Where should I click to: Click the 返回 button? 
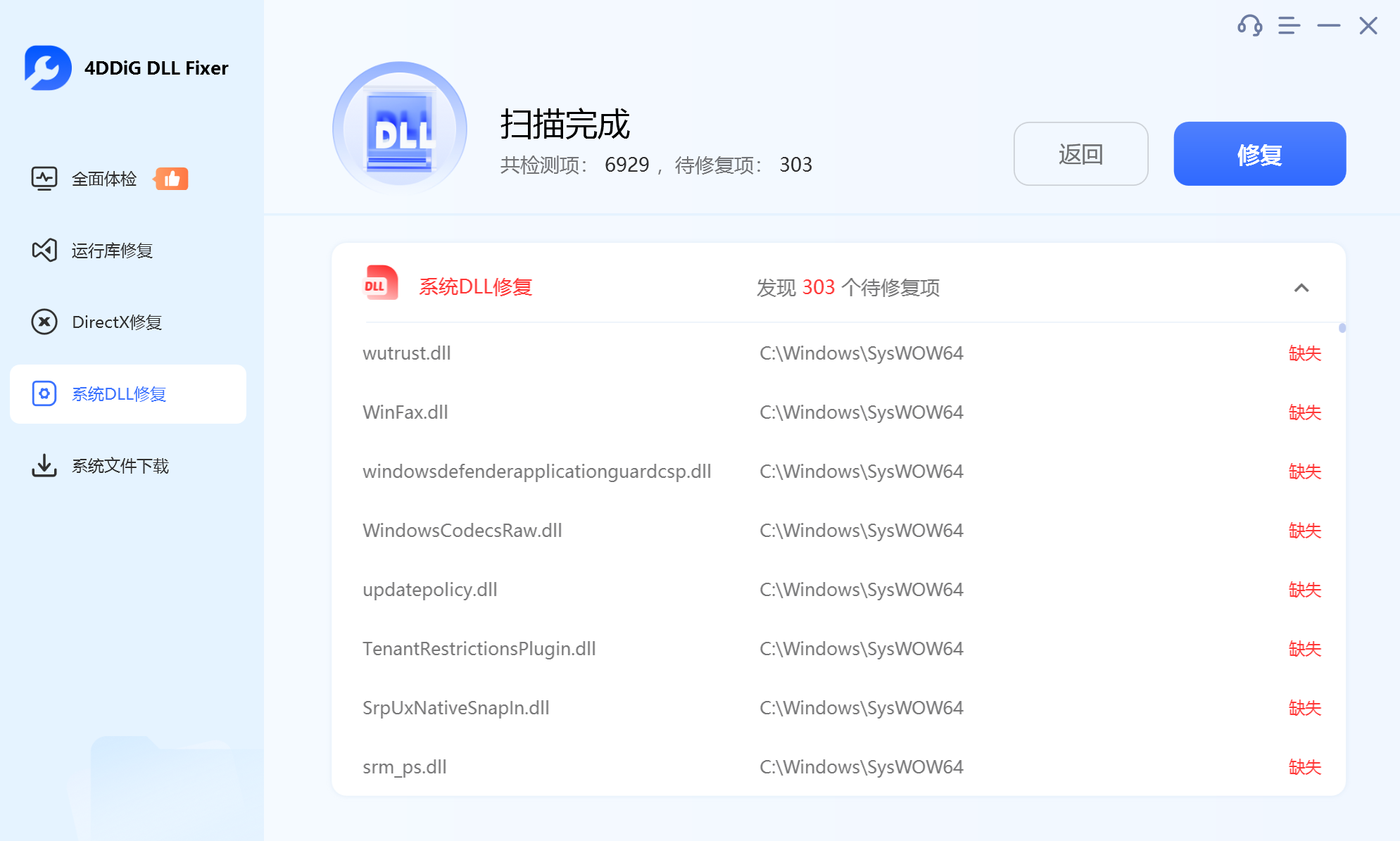pyautogui.click(x=1080, y=153)
